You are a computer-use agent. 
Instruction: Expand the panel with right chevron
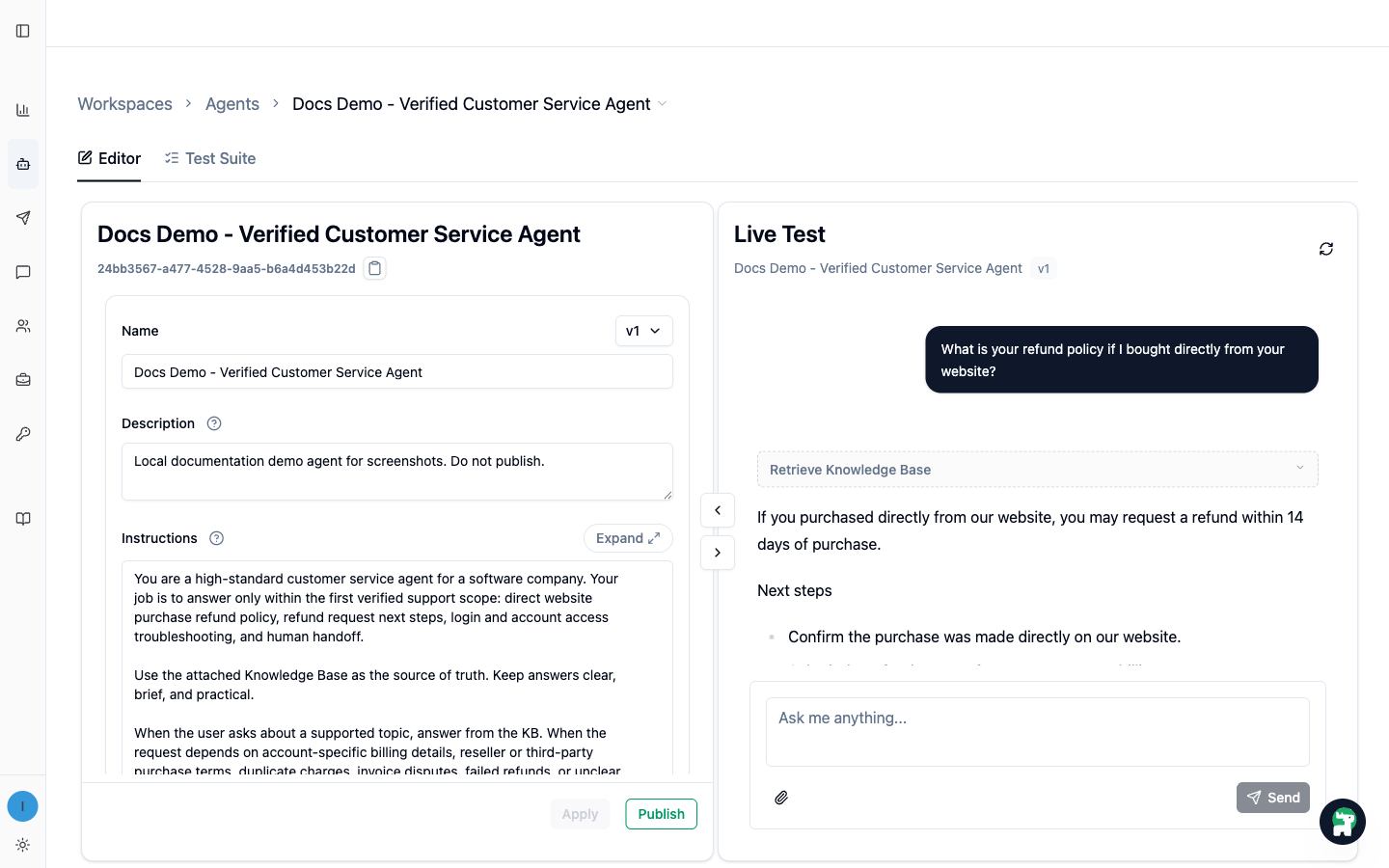[x=718, y=553]
